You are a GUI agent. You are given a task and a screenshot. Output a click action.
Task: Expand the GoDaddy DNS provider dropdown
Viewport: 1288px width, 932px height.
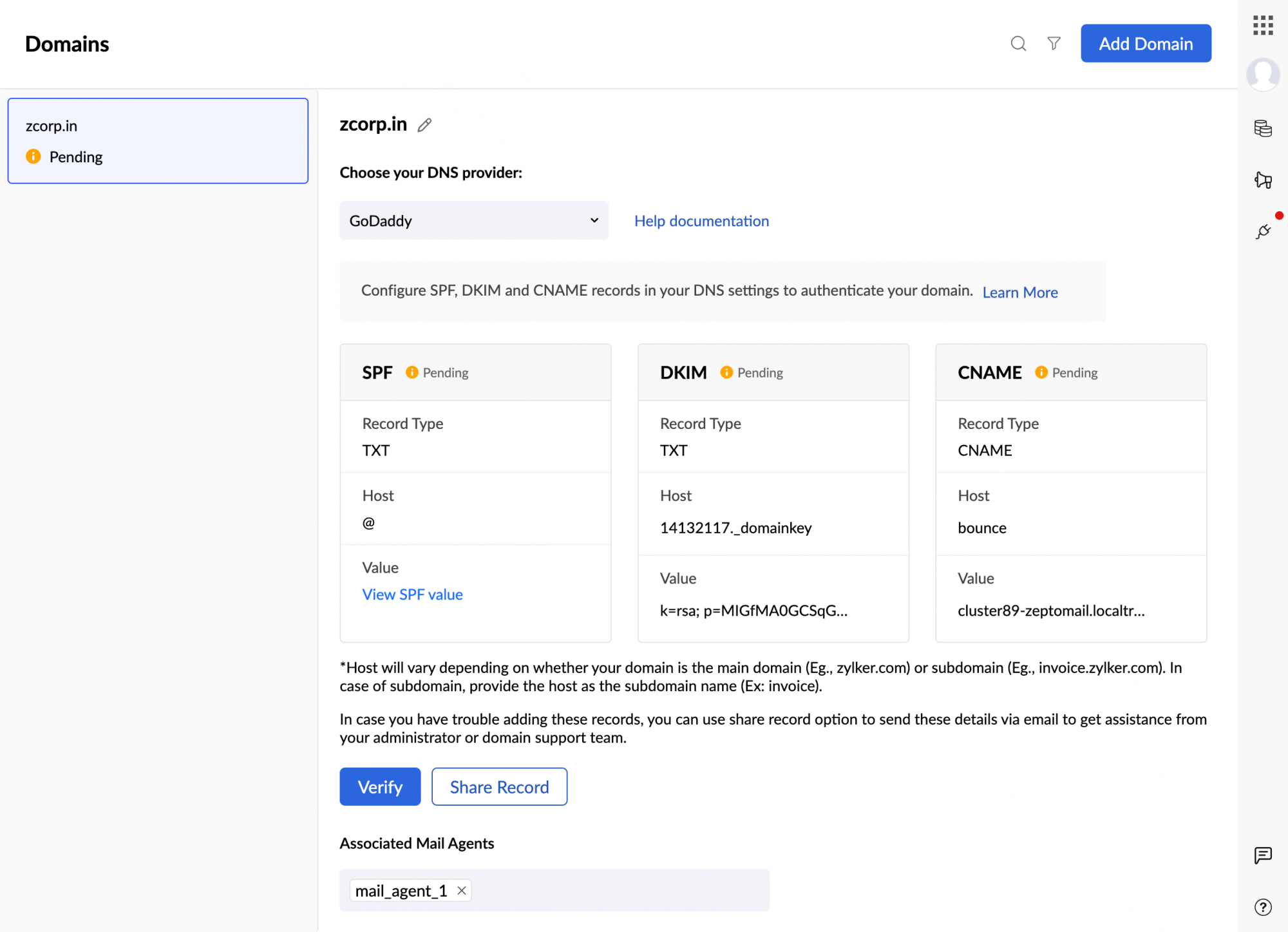473,221
